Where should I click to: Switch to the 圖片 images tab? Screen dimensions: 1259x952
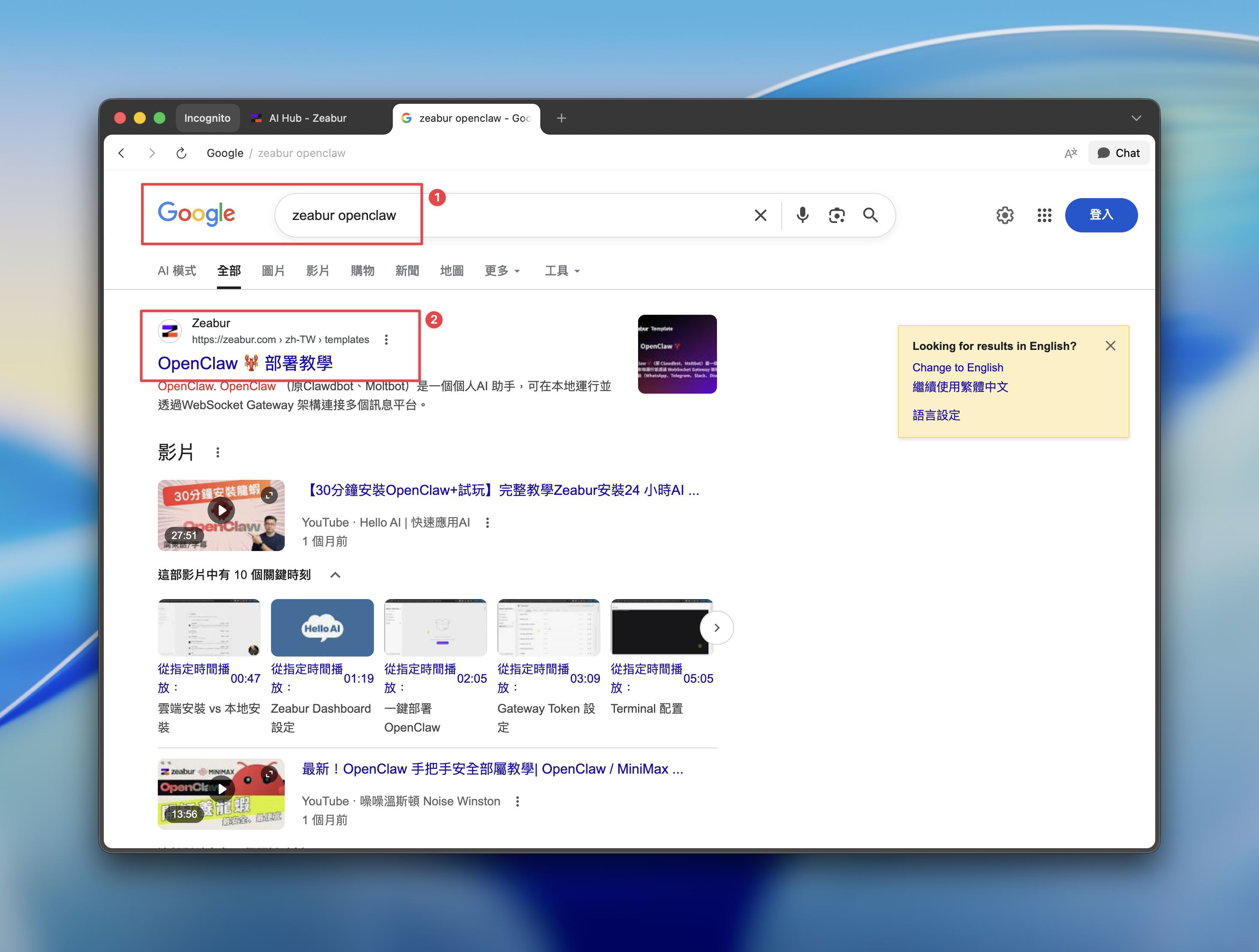273,271
